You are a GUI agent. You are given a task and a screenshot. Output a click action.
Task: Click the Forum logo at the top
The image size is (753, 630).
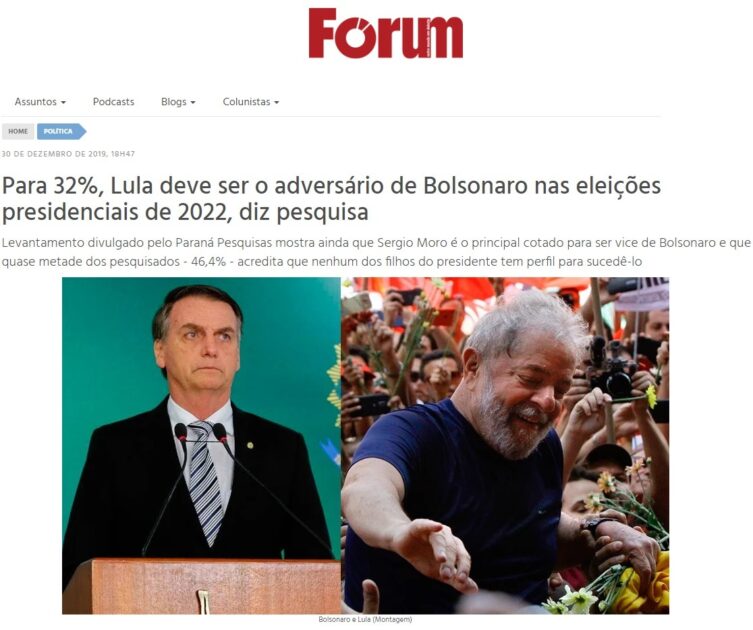(386, 33)
